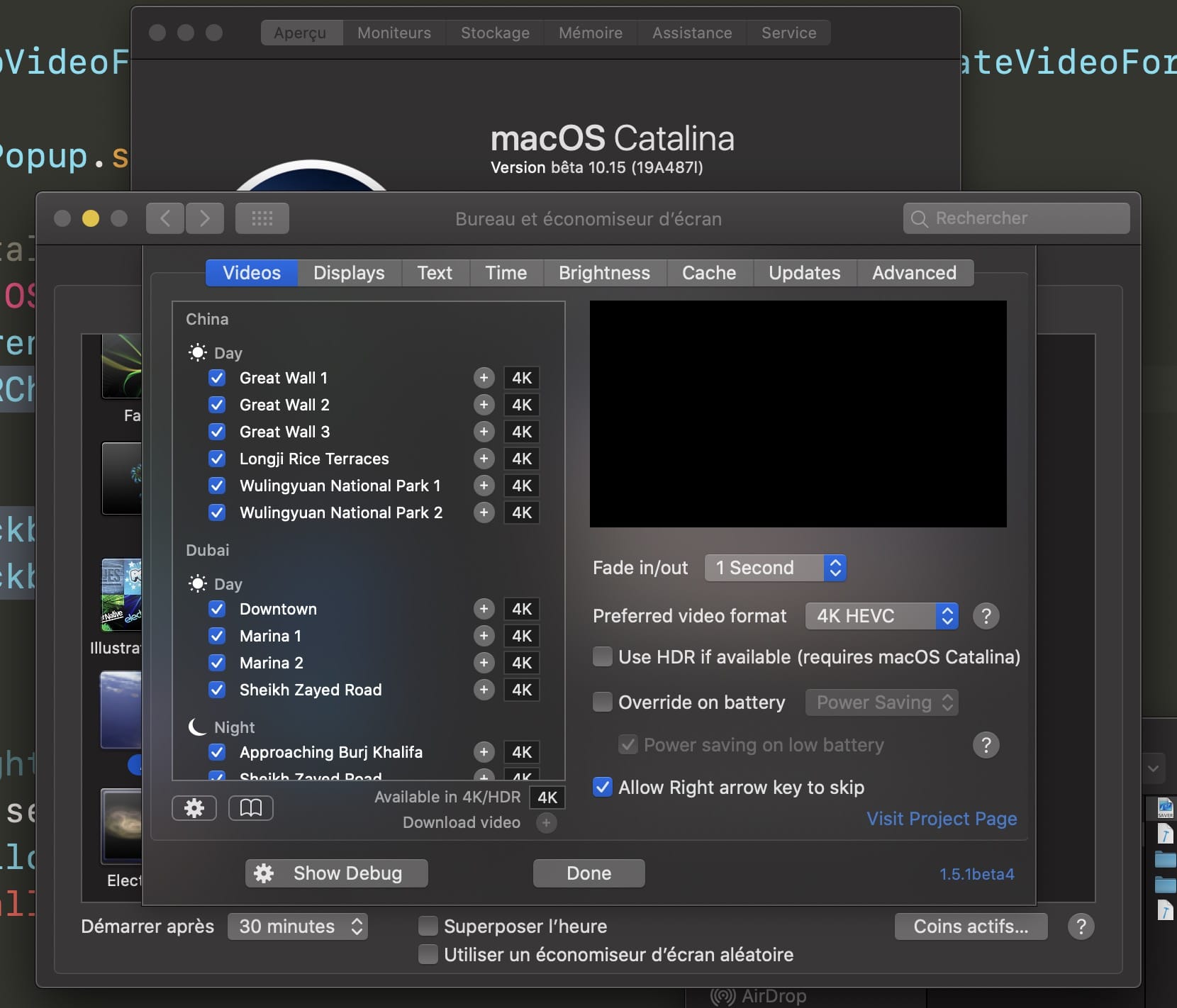
Task: Click the Show Debug button
Action: pos(337,873)
